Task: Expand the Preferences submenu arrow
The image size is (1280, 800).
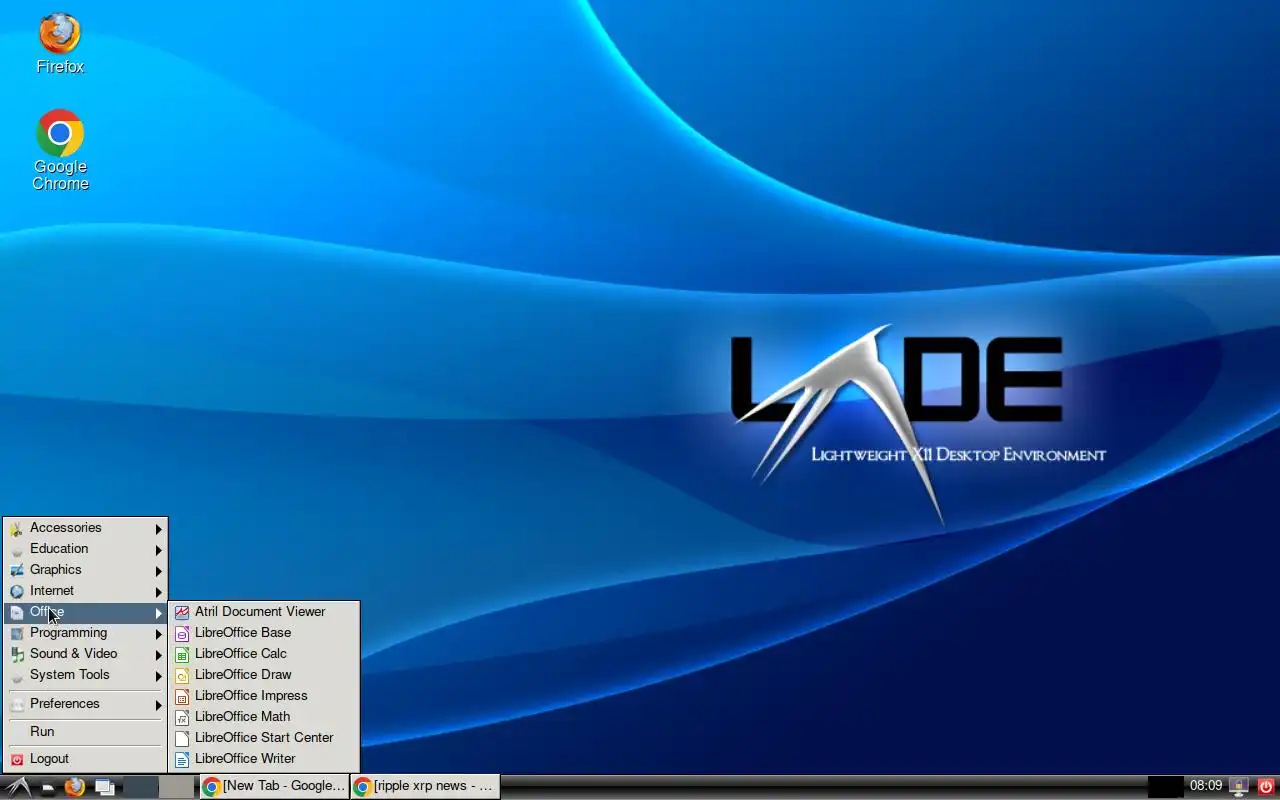Action: [x=158, y=705]
